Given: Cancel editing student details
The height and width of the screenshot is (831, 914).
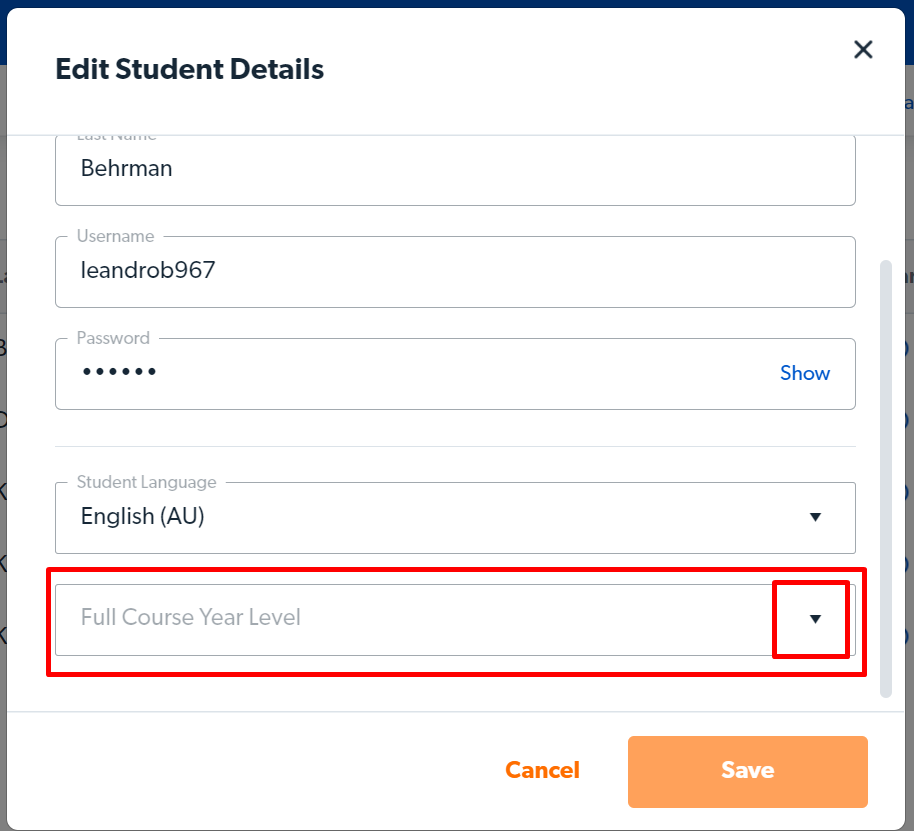Looking at the screenshot, I should [542, 770].
